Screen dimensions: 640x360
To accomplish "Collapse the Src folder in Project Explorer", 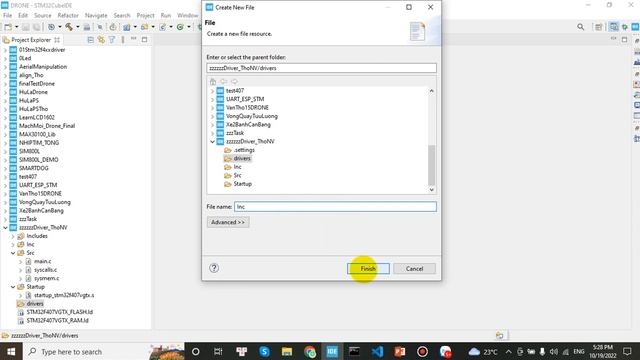I will 13,253.
